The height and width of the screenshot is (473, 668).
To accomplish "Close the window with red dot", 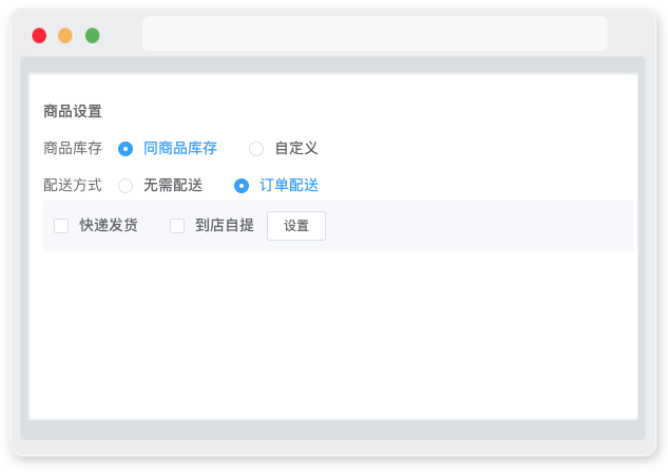I will point(39,36).
